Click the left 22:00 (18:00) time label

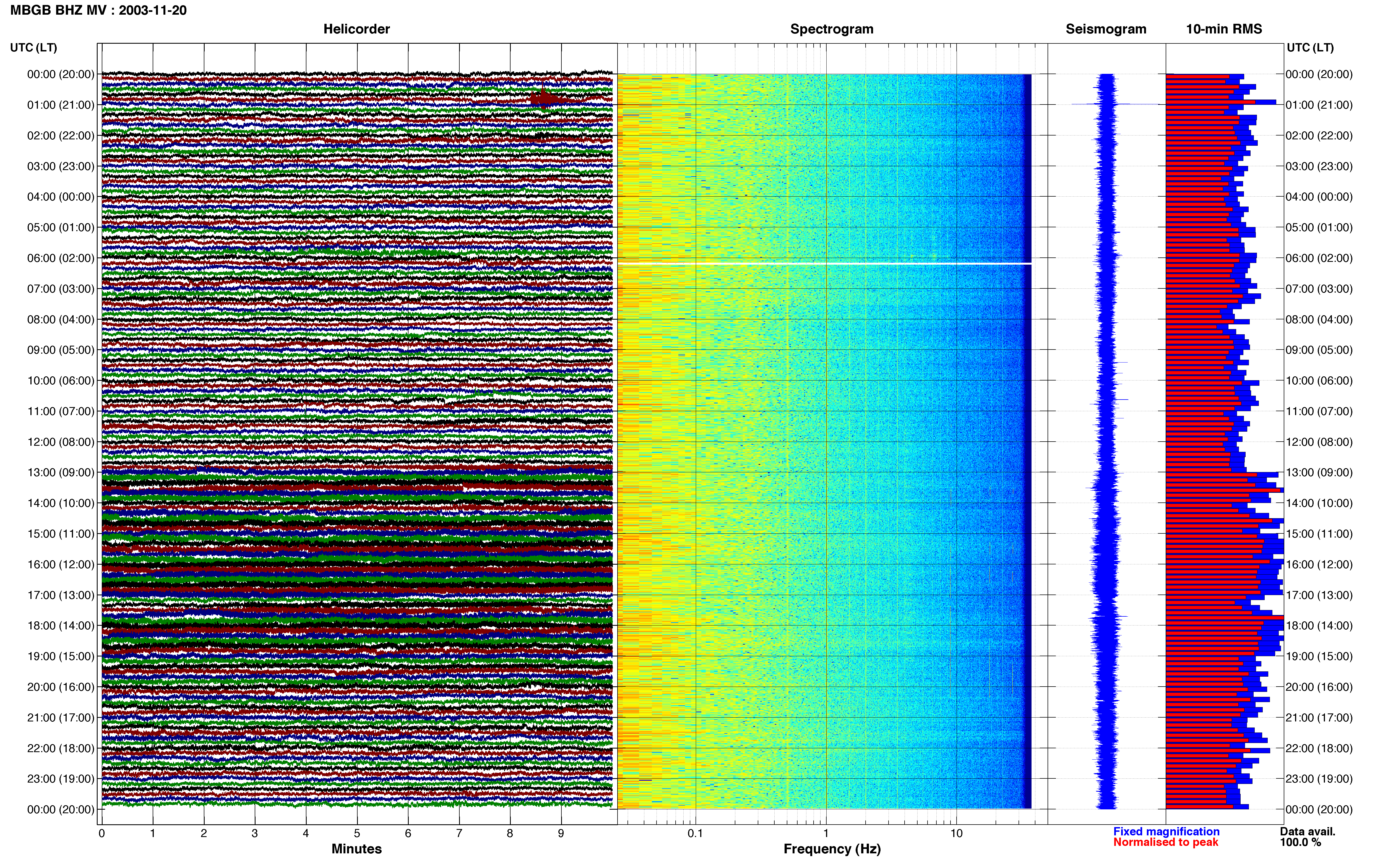click(x=61, y=748)
